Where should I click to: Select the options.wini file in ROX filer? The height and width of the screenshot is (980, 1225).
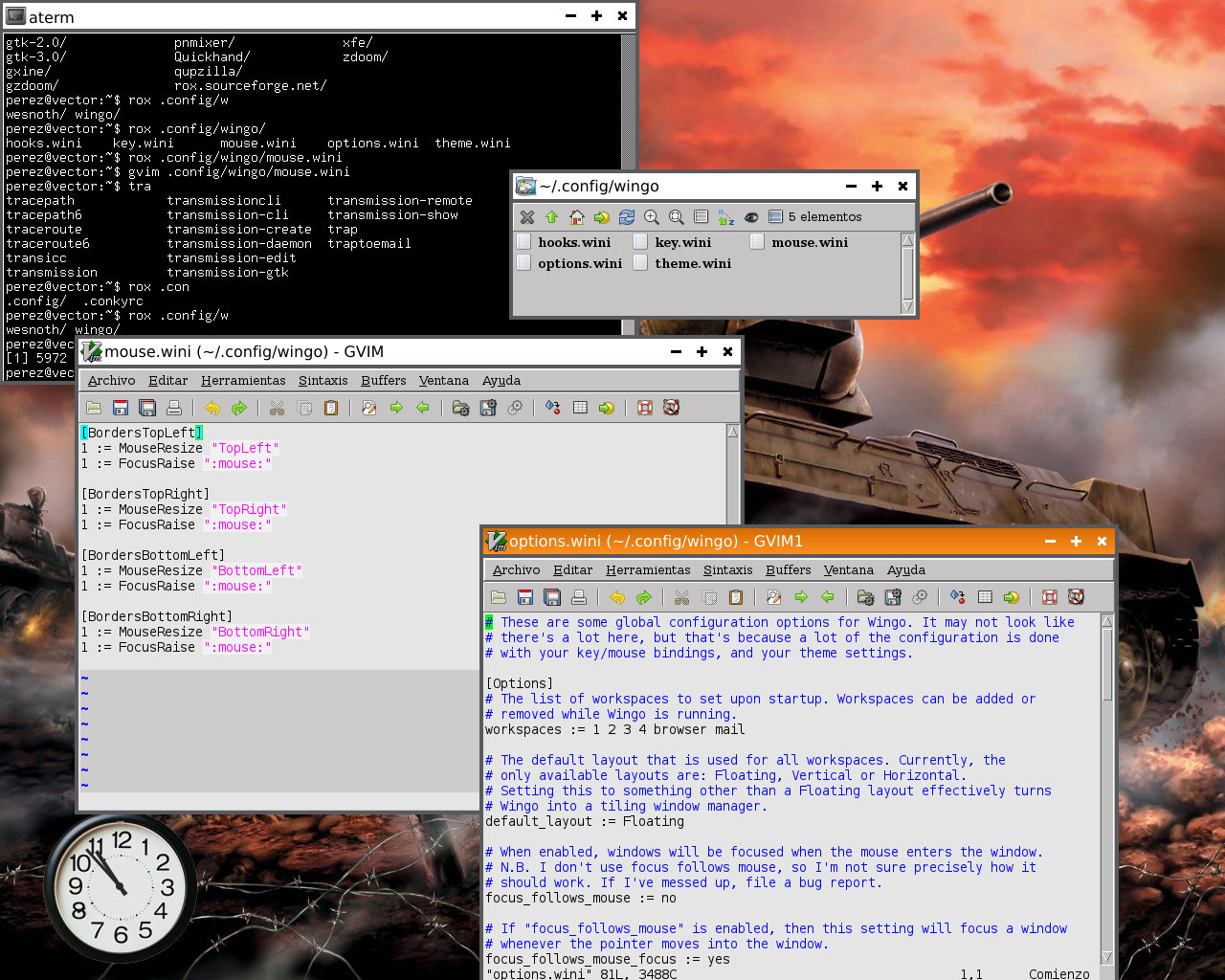[x=569, y=264]
